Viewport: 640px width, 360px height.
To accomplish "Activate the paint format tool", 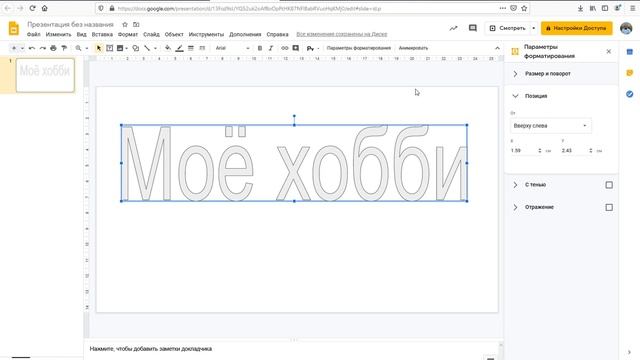I will point(64,48).
